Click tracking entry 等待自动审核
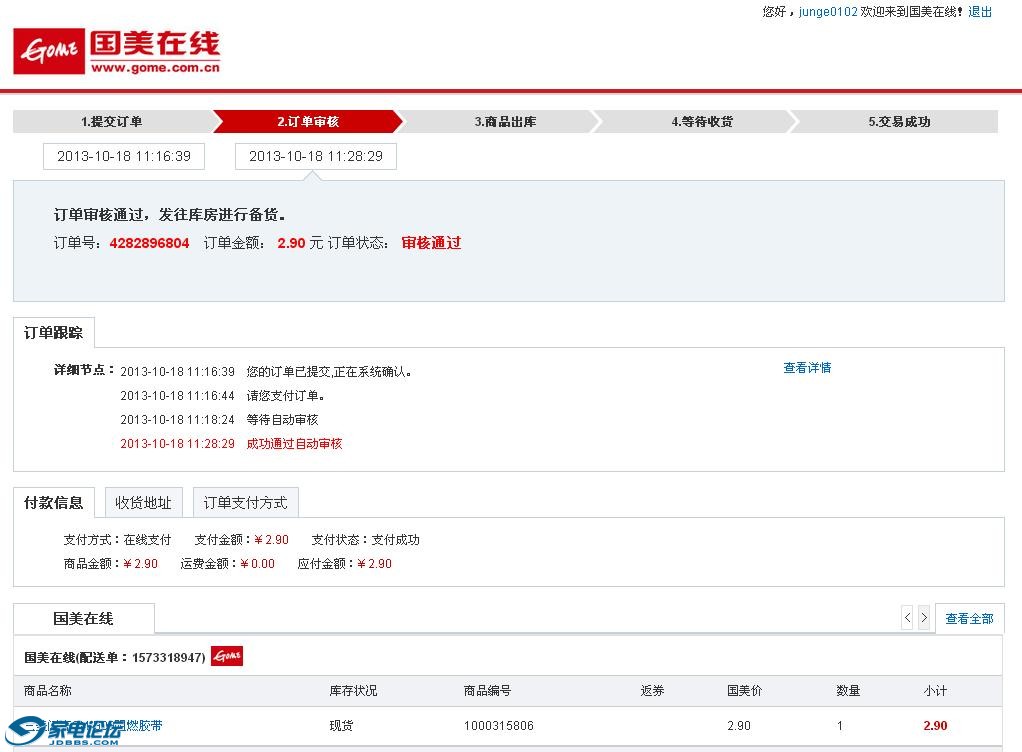 tap(282, 420)
